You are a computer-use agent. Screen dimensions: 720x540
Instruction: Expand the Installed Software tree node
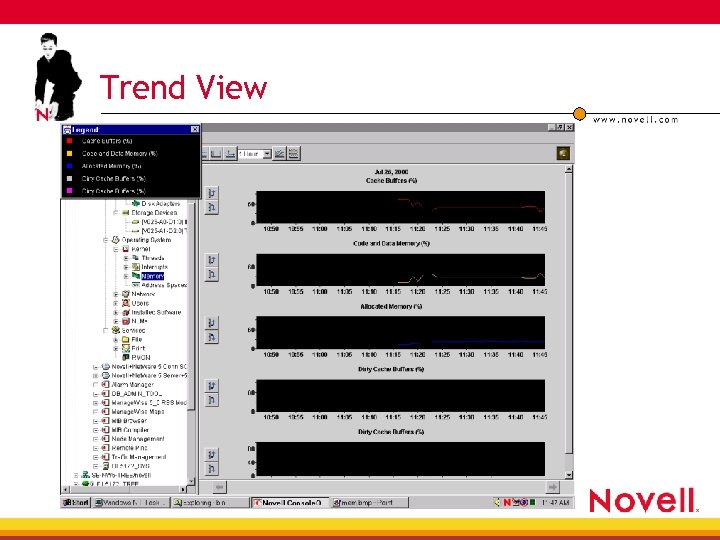pos(116,312)
